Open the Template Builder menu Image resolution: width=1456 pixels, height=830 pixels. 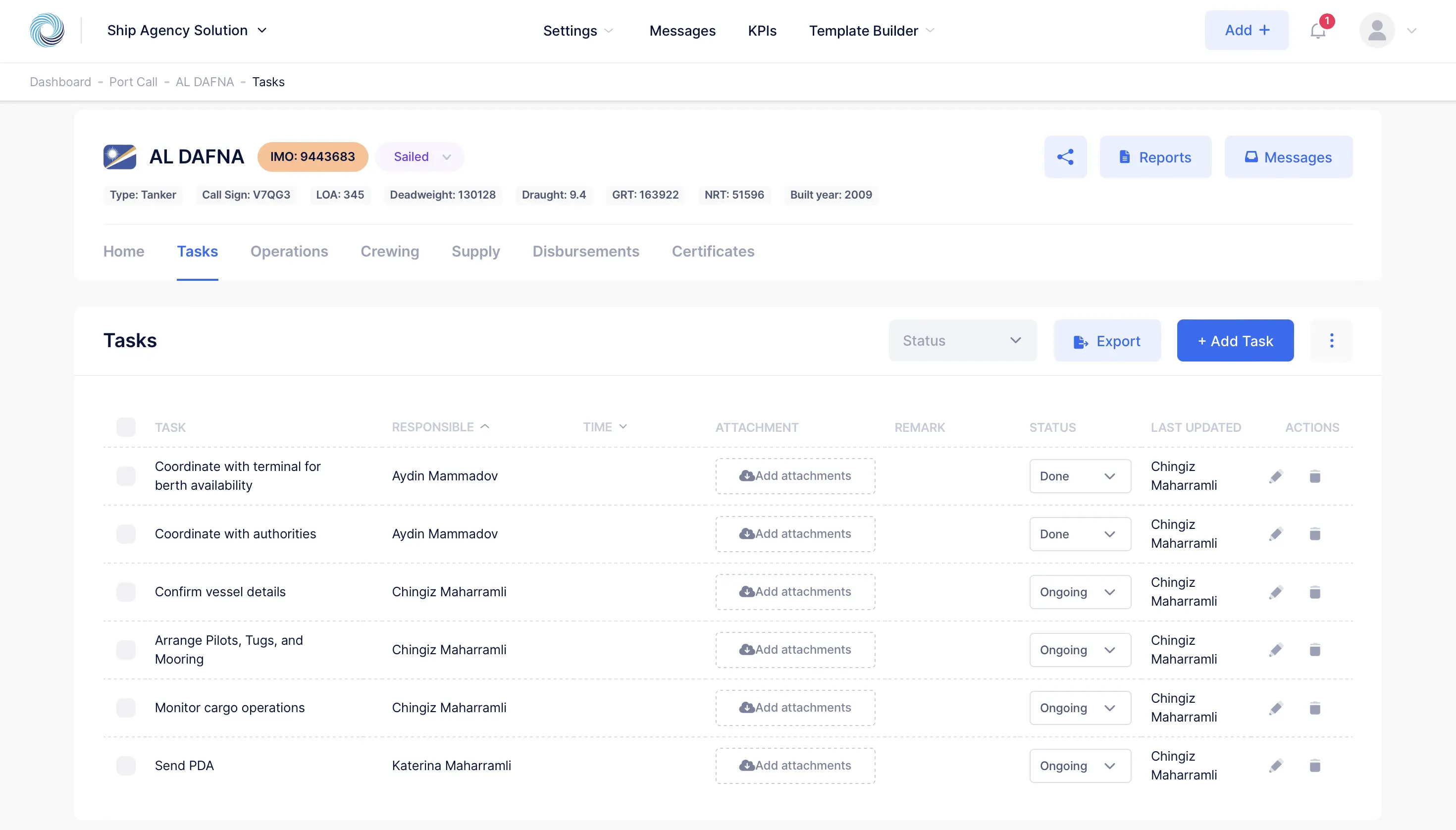tap(871, 30)
